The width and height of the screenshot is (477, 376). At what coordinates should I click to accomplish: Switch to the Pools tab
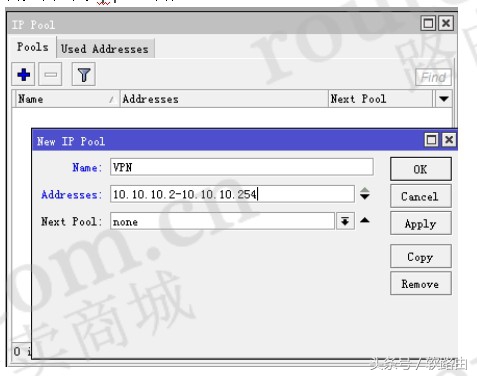(32, 47)
